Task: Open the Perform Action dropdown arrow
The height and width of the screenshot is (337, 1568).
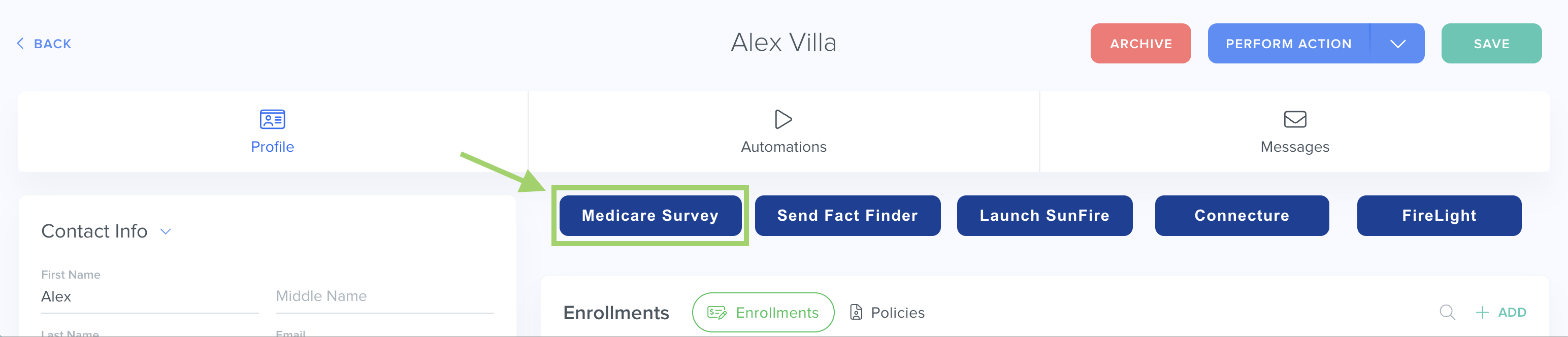Action: pos(1397,44)
